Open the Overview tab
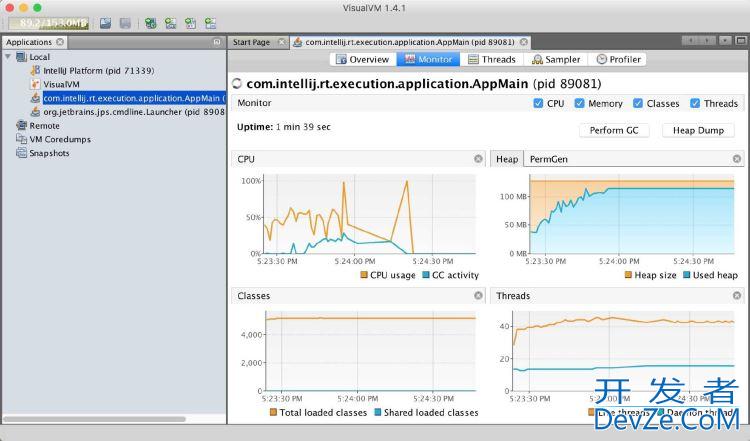 363,59
